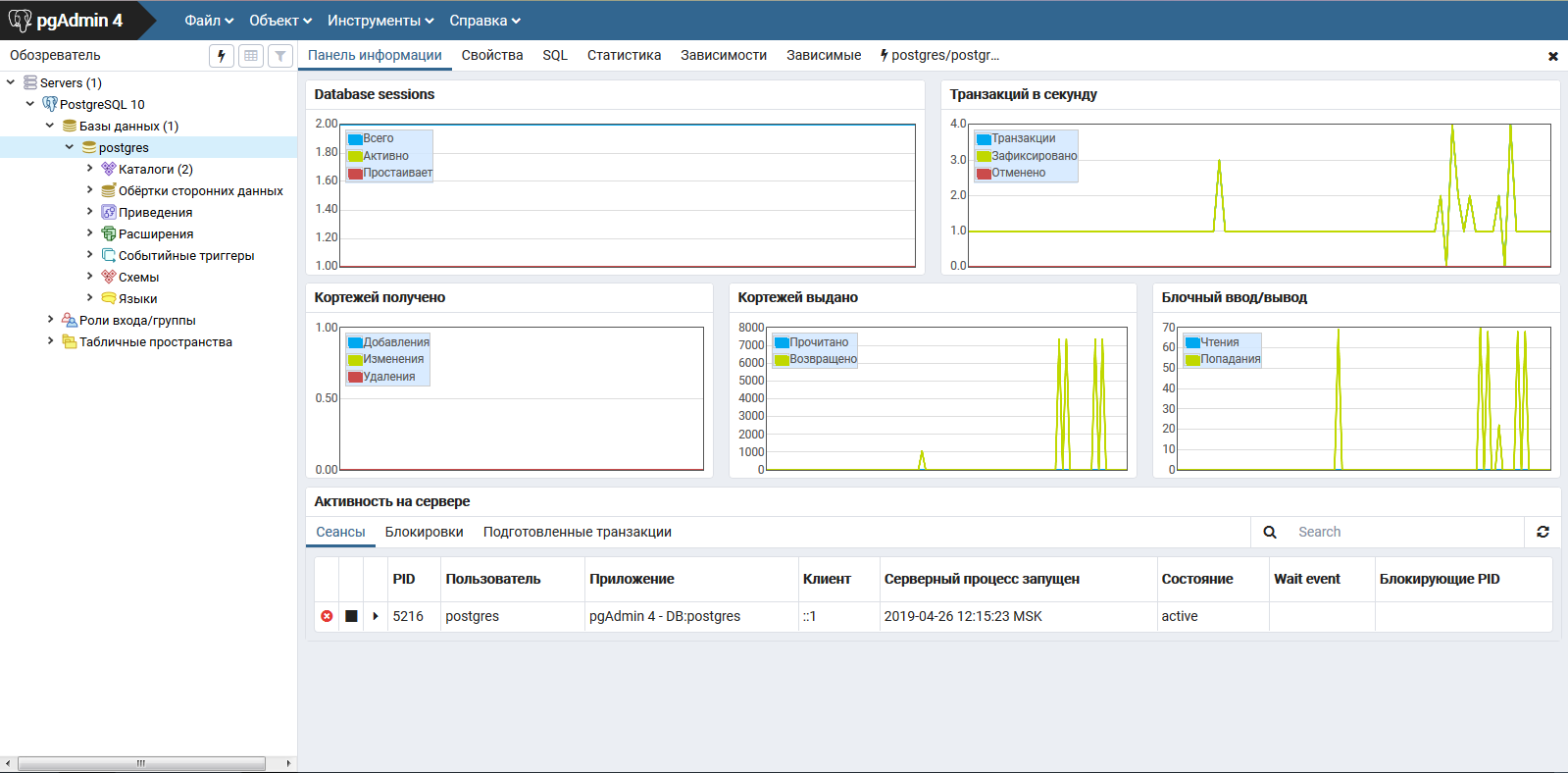Open the postgres/postgr... query tab
Image resolution: width=1568 pixels, height=773 pixels.
(x=939, y=56)
